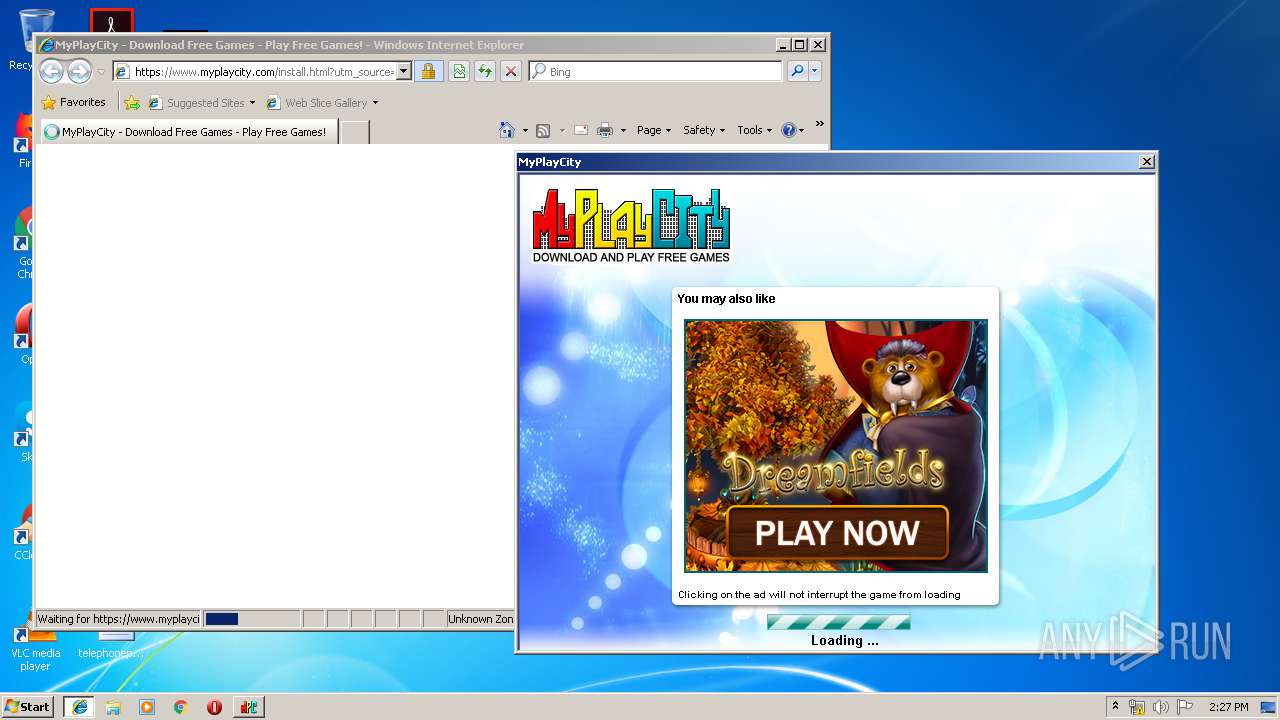This screenshot has height=720, width=1280.
Task: Add to Favorites bar icon
Action: click(x=132, y=102)
